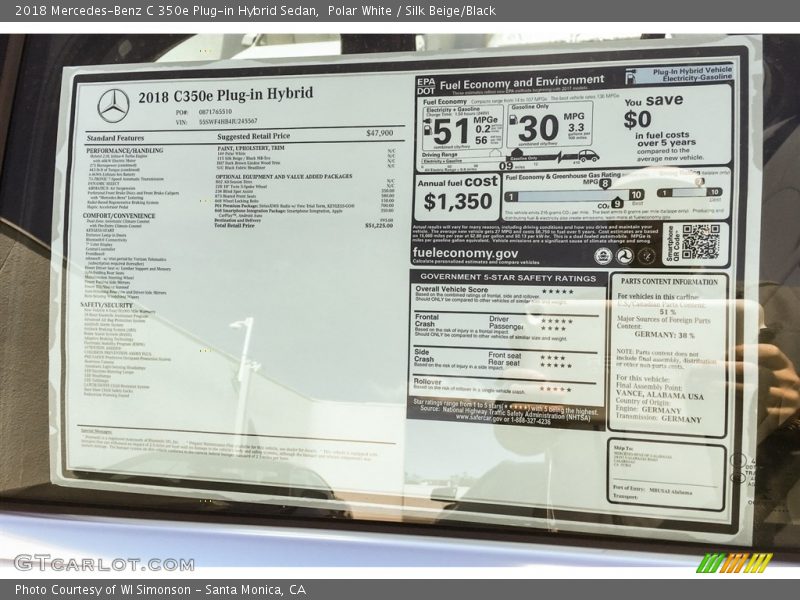
Task: Click the 'SAFETY/SECURITY' section heading
Action: (x=106, y=305)
